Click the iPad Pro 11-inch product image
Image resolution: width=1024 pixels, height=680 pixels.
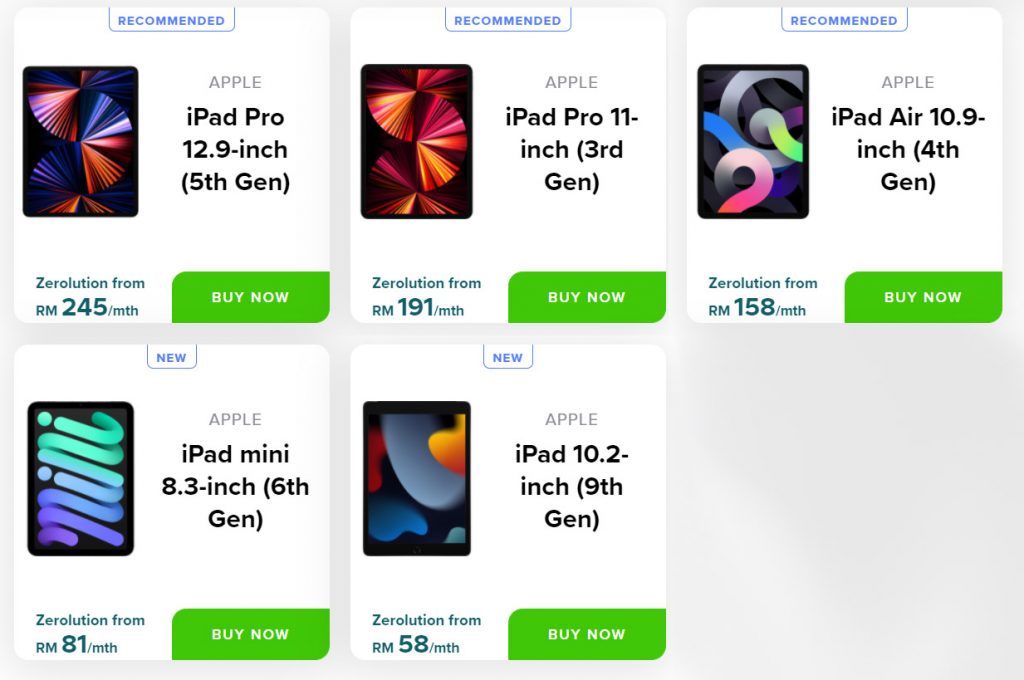[416, 142]
